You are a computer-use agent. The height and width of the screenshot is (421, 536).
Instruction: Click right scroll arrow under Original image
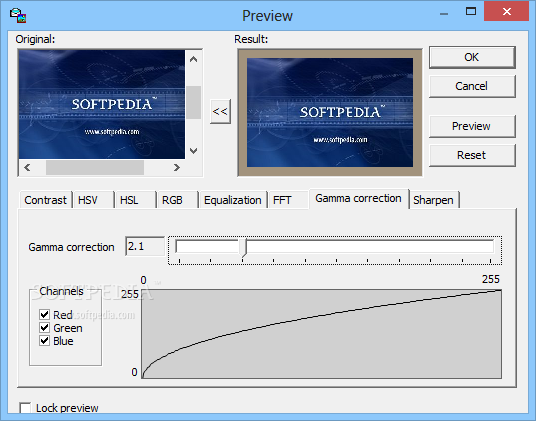[176, 167]
